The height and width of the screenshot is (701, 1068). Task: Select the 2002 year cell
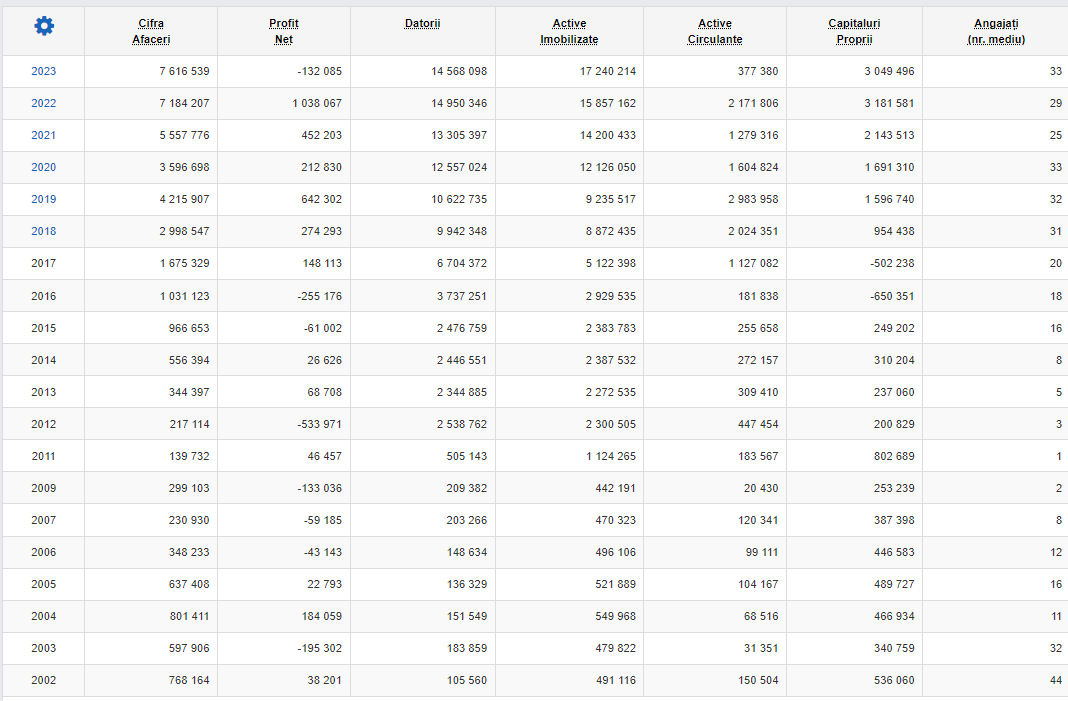pyautogui.click(x=44, y=681)
